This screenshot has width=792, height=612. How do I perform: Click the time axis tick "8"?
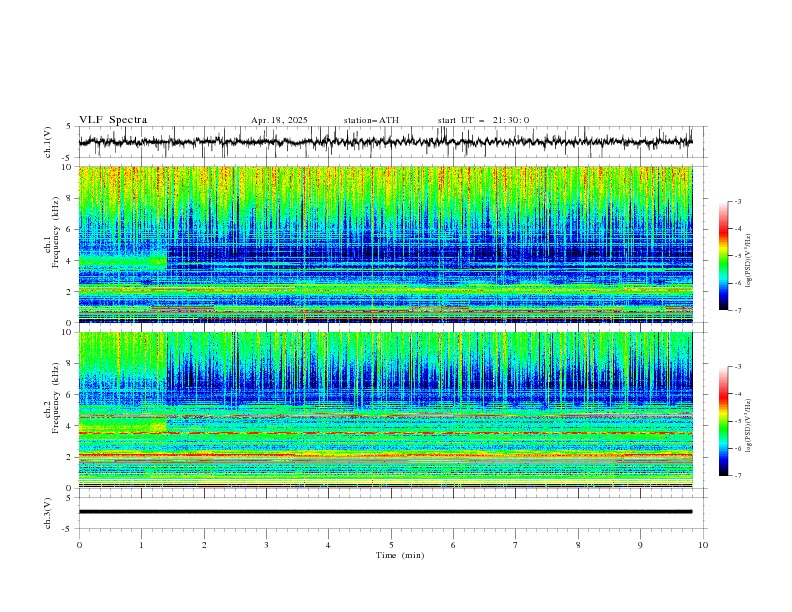click(578, 545)
